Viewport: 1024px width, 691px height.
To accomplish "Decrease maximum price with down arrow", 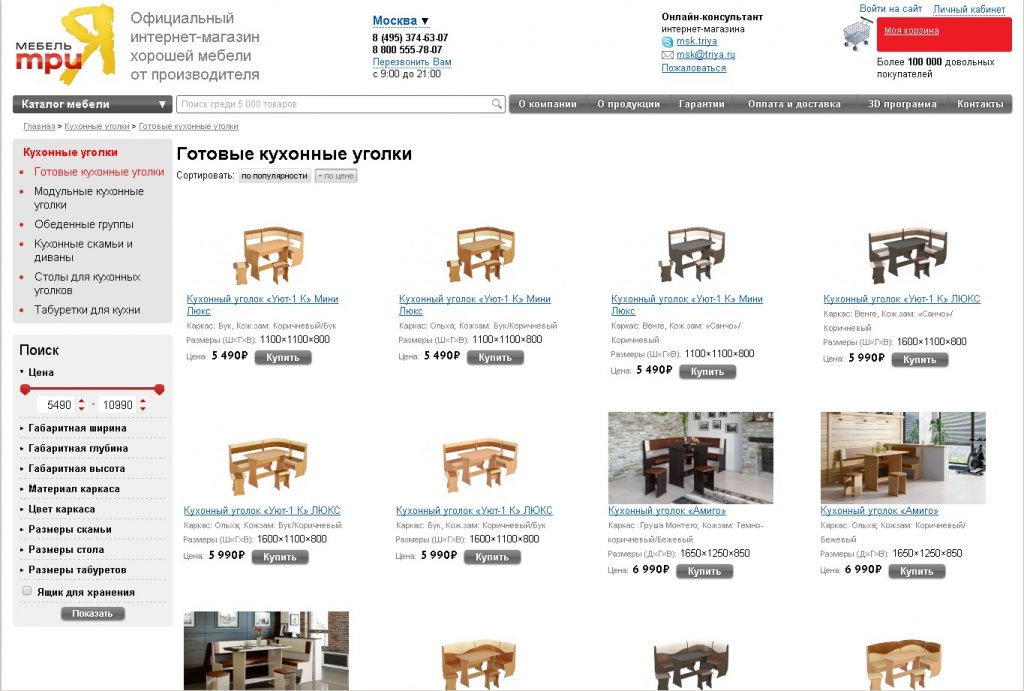I will (143, 409).
